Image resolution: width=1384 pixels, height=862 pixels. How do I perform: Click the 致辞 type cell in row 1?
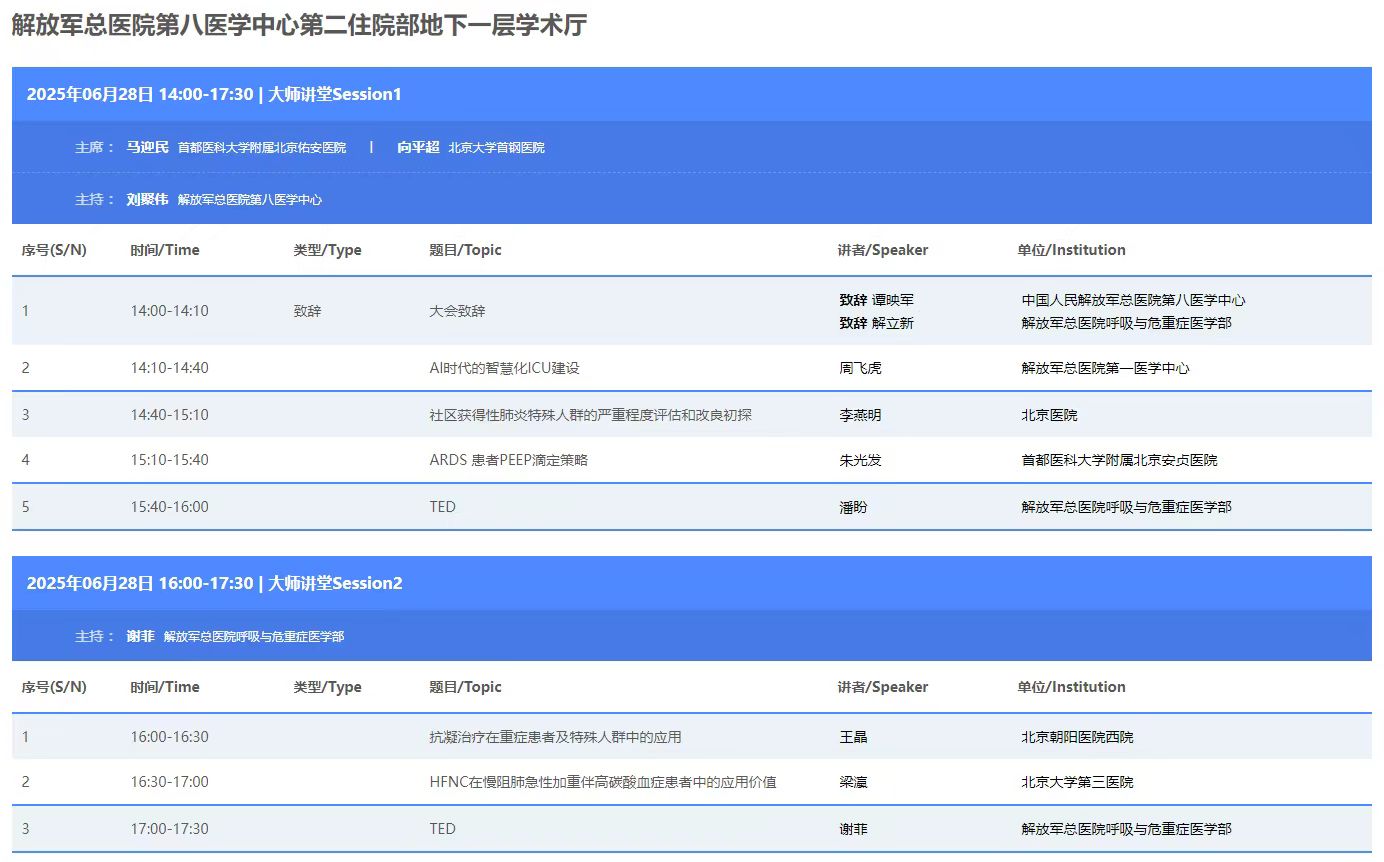[308, 311]
